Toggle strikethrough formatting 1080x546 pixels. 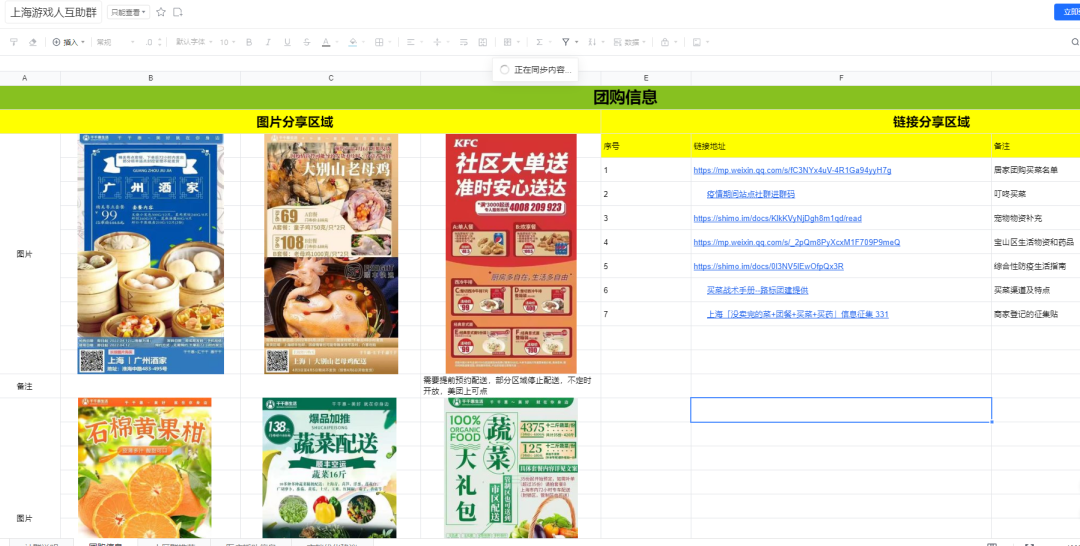tap(307, 42)
